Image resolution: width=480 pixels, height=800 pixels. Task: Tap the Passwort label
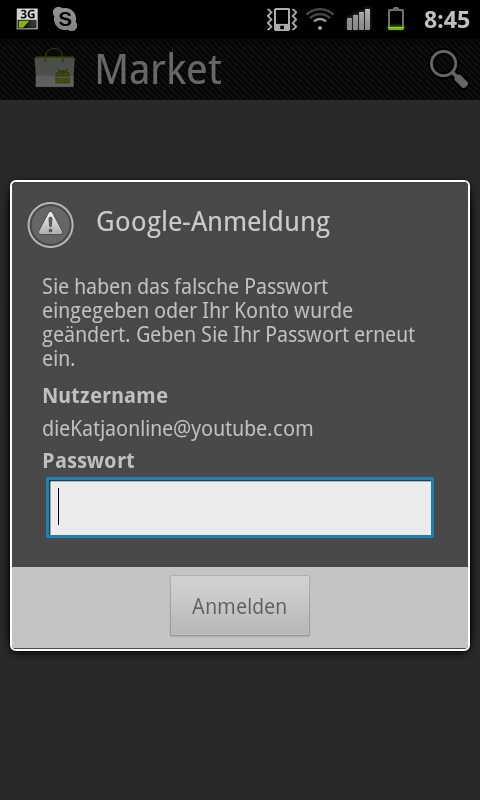point(88,460)
